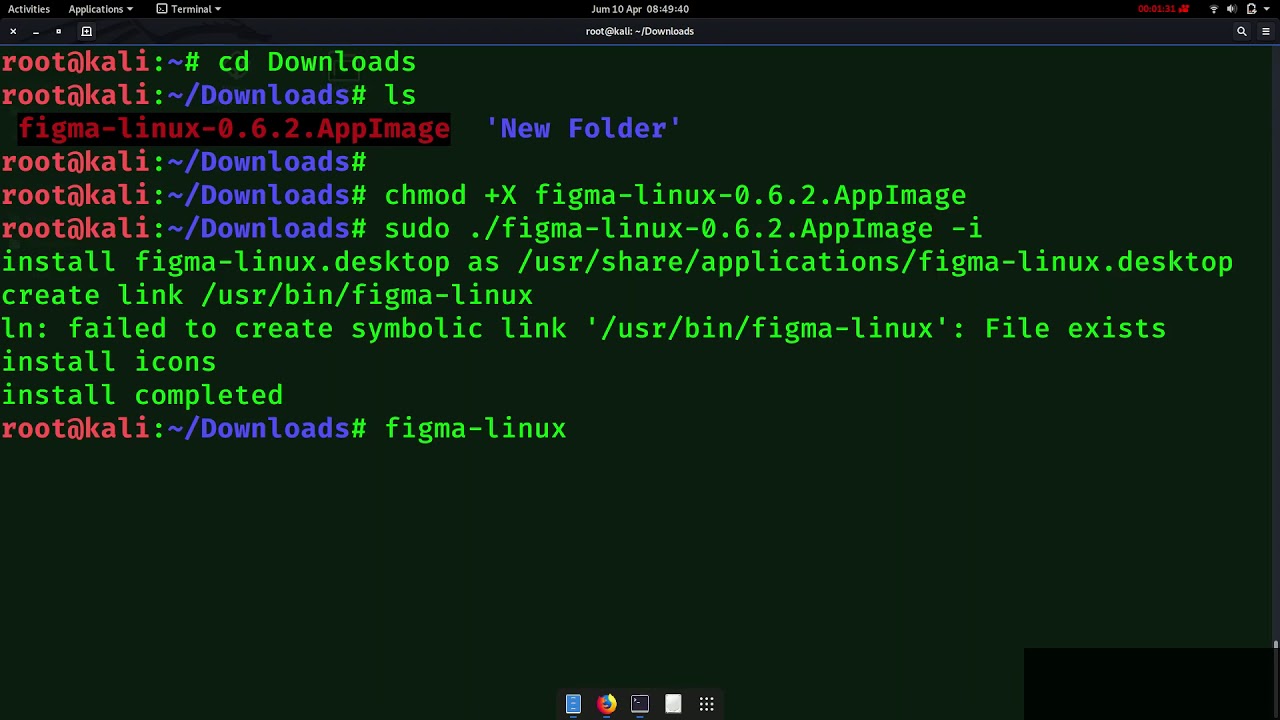The image size is (1280, 720).
Task: Open the terminal hamburger menu
Action: coord(1265,31)
